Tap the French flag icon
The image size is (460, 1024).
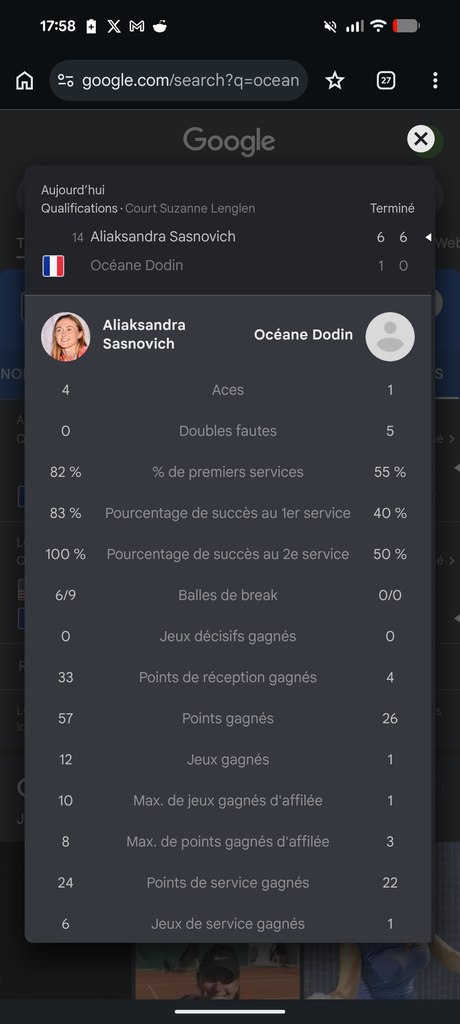53,266
